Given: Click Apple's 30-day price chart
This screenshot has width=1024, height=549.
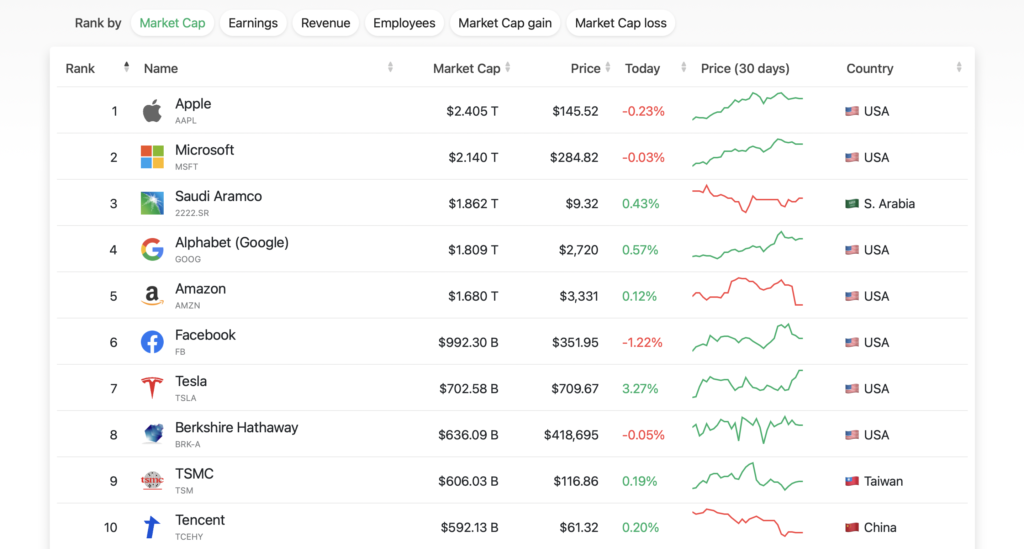Looking at the screenshot, I should [x=748, y=106].
